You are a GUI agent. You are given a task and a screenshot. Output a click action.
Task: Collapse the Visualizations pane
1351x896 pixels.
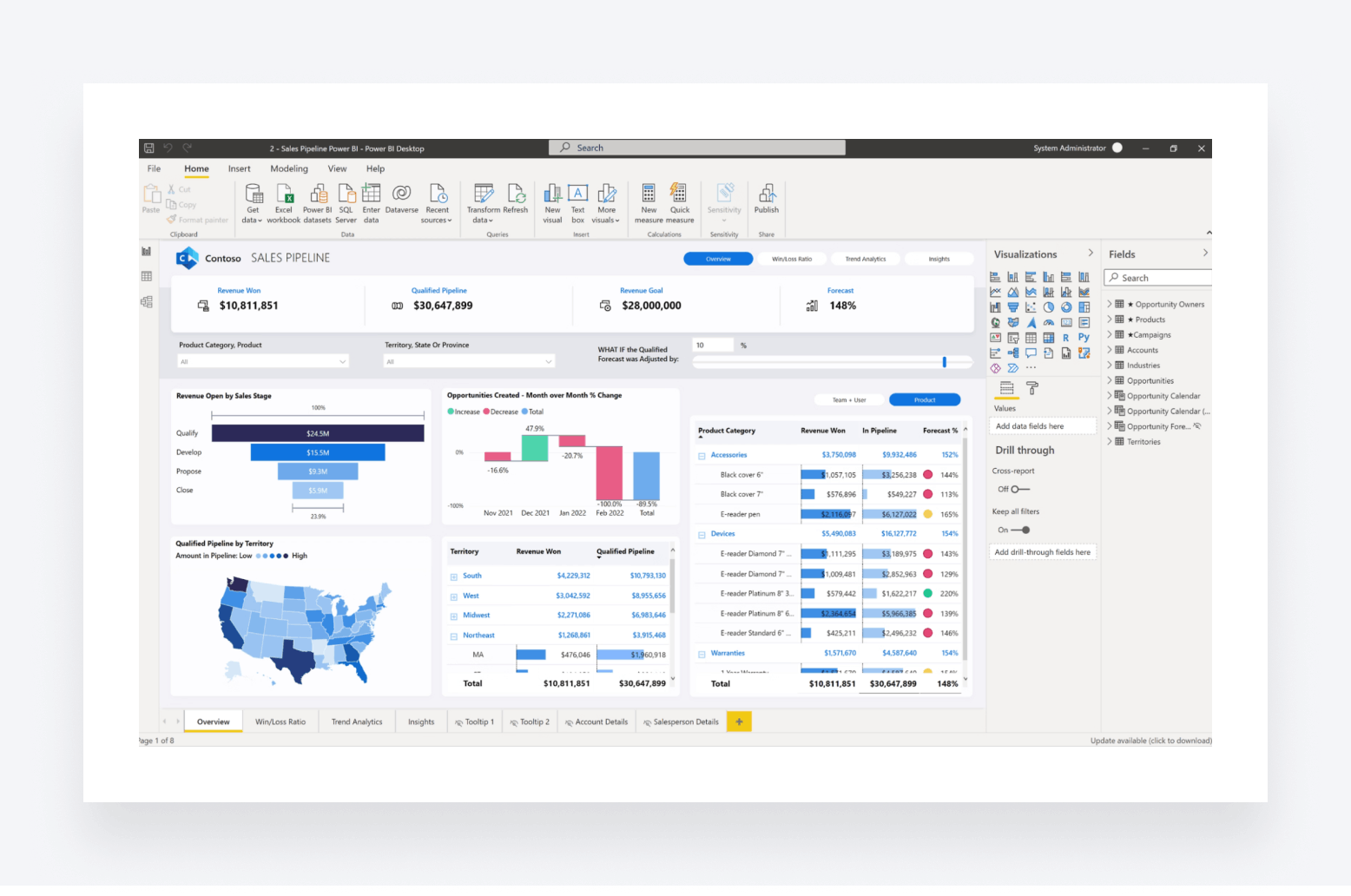1091,253
